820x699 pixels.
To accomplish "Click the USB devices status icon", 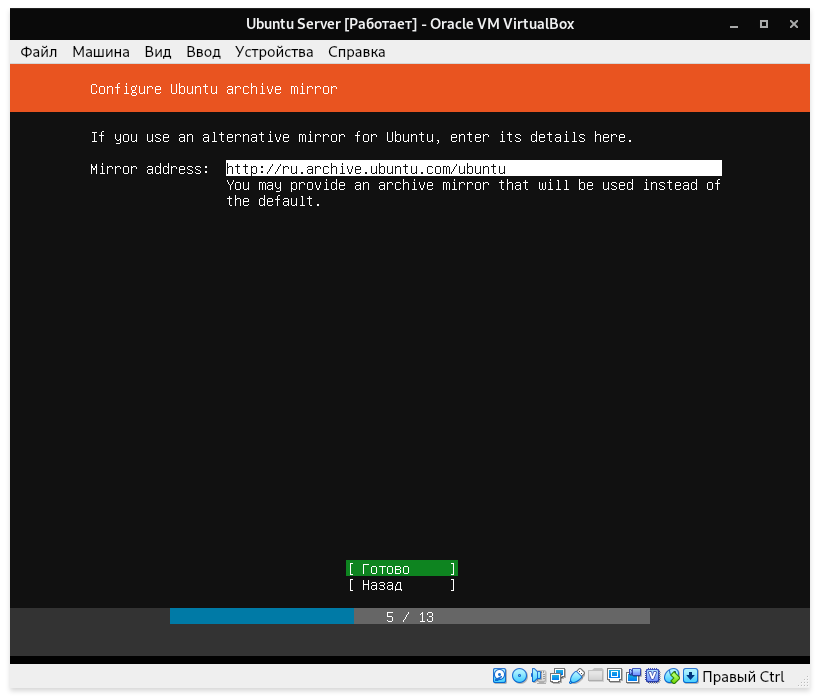I will click(x=577, y=676).
